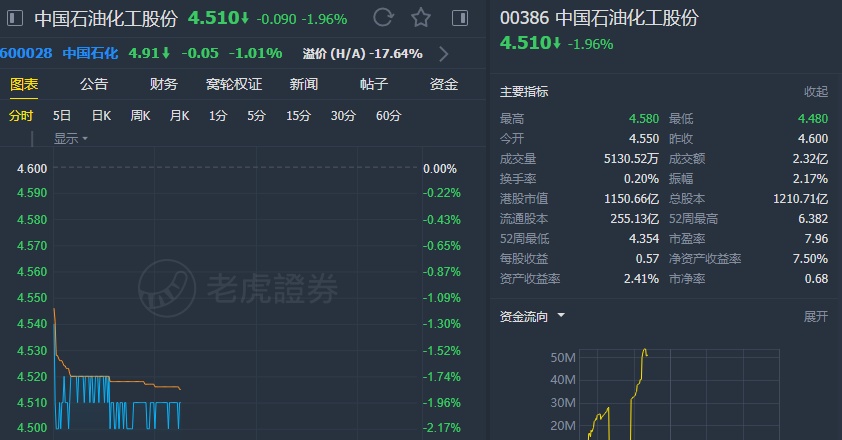Open the 财务 tab
This screenshot has height=440, width=842.
pos(164,84)
